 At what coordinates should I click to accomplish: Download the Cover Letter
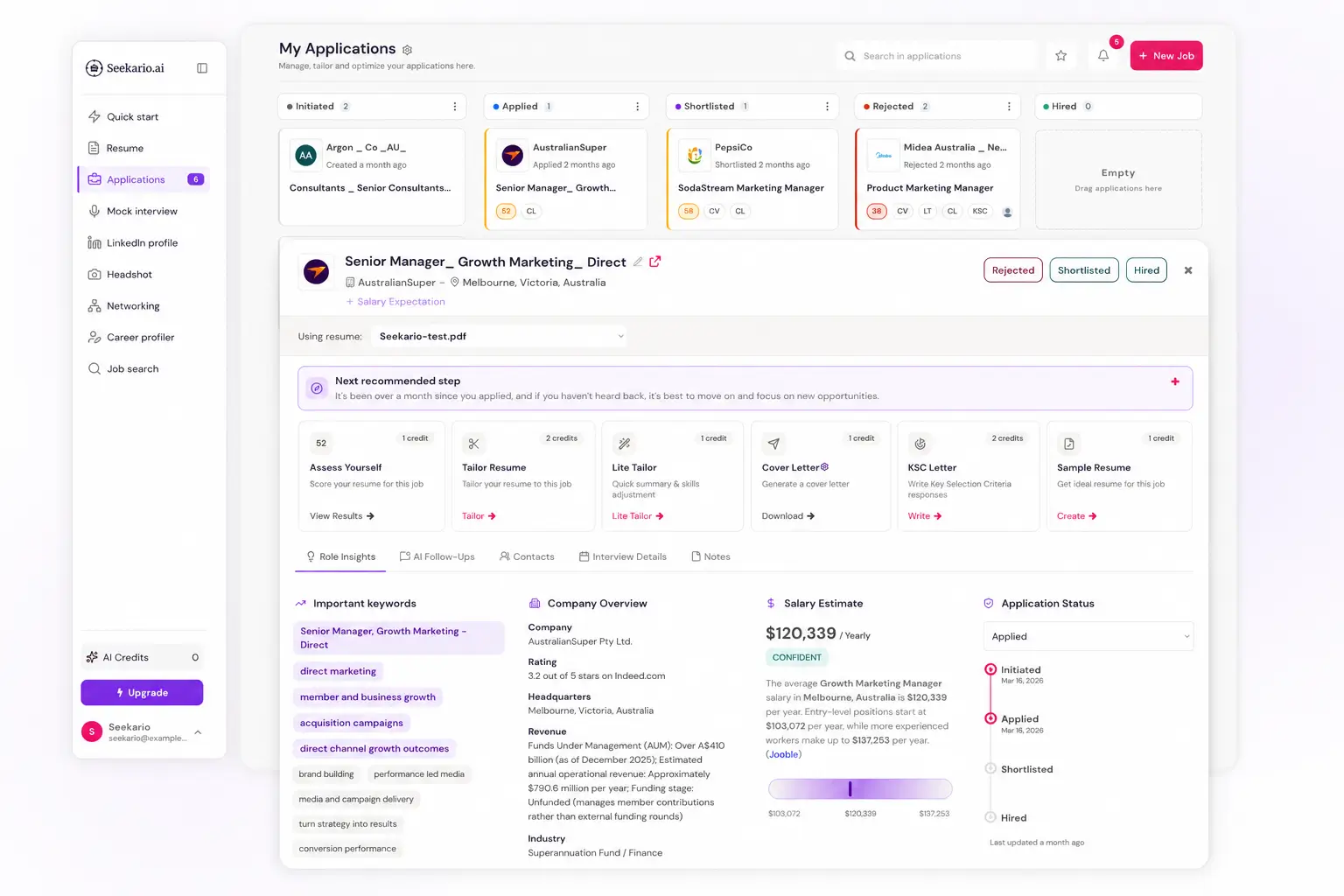(x=788, y=516)
